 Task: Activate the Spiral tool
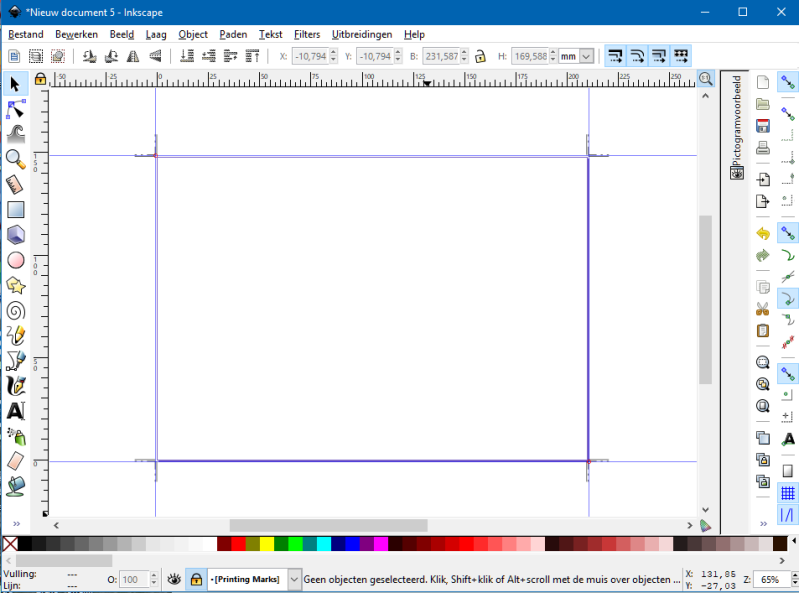click(x=15, y=310)
